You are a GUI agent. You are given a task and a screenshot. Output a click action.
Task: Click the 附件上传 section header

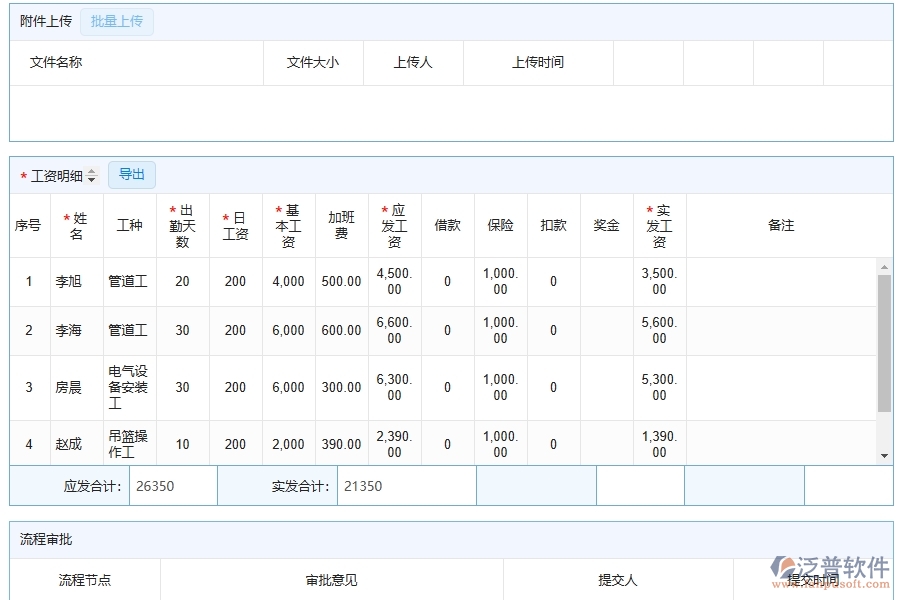(x=44, y=21)
